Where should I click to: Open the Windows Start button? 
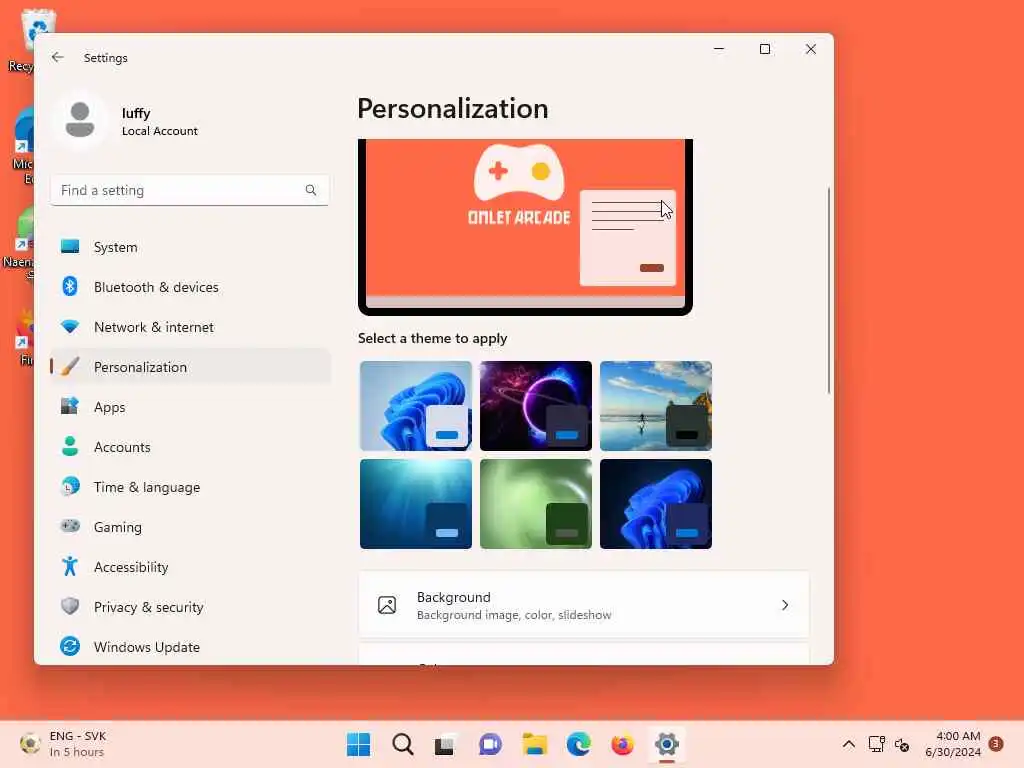pos(359,744)
